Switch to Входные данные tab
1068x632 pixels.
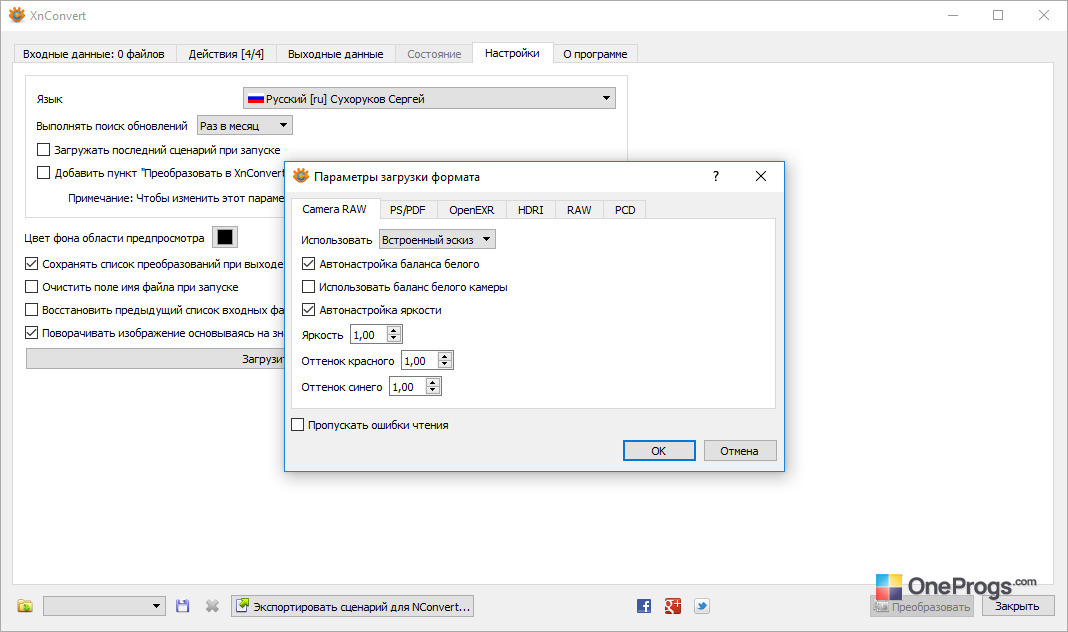94,54
